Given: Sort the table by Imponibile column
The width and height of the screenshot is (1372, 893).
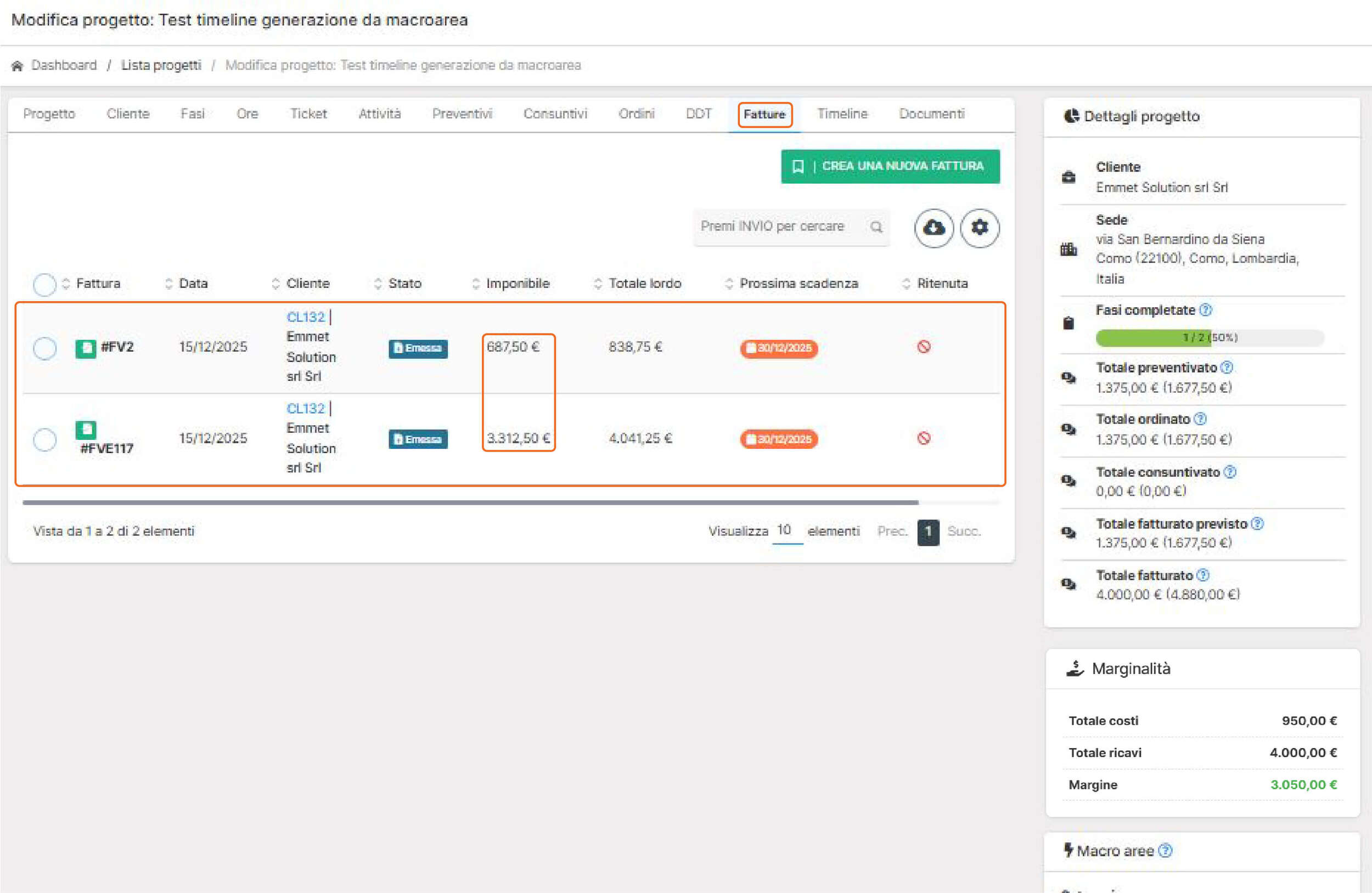Looking at the screenshot, I should pyautogui.click(x=517, y=284).
